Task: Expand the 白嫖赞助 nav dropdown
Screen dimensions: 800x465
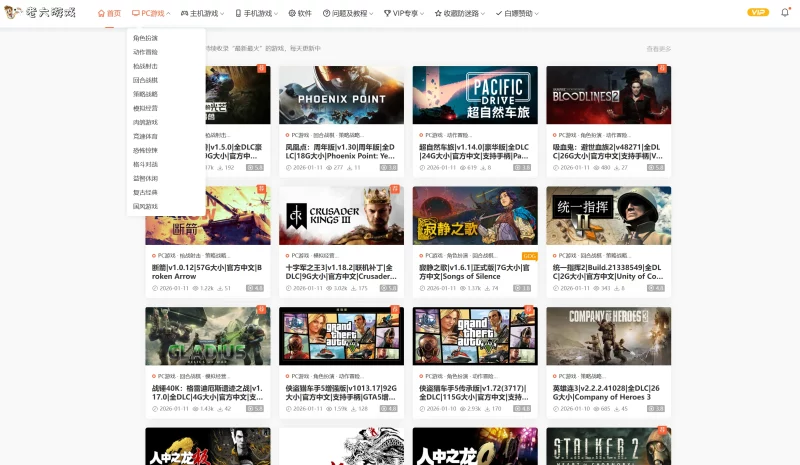Action: coord(517,13)
